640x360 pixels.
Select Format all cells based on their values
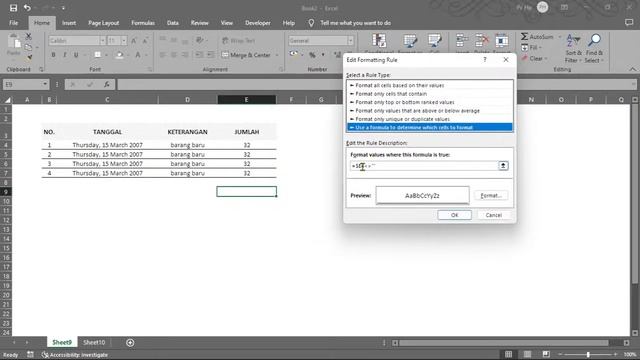[429, 85]
